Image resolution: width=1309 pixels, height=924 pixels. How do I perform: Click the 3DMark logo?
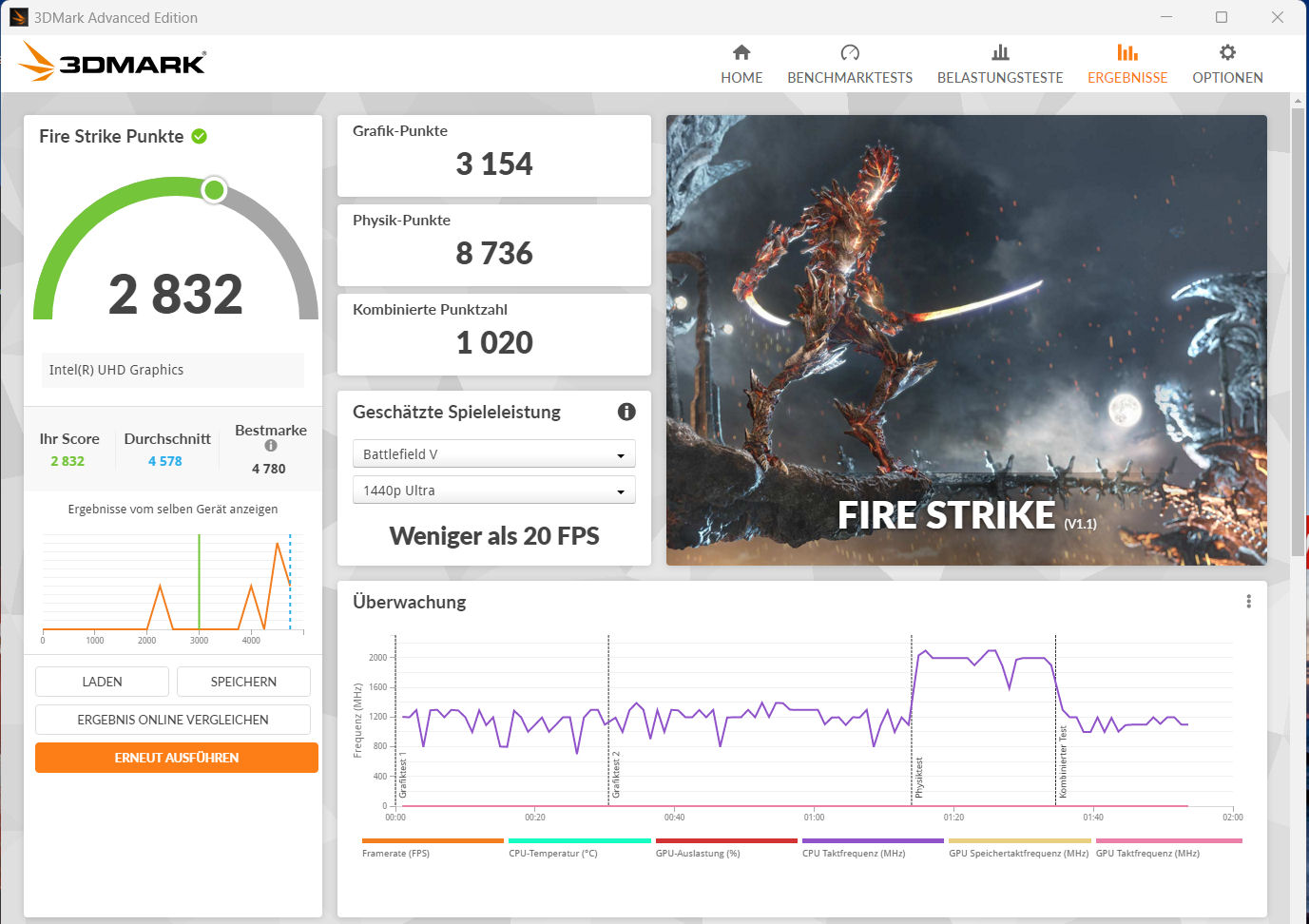pos(112,62)
